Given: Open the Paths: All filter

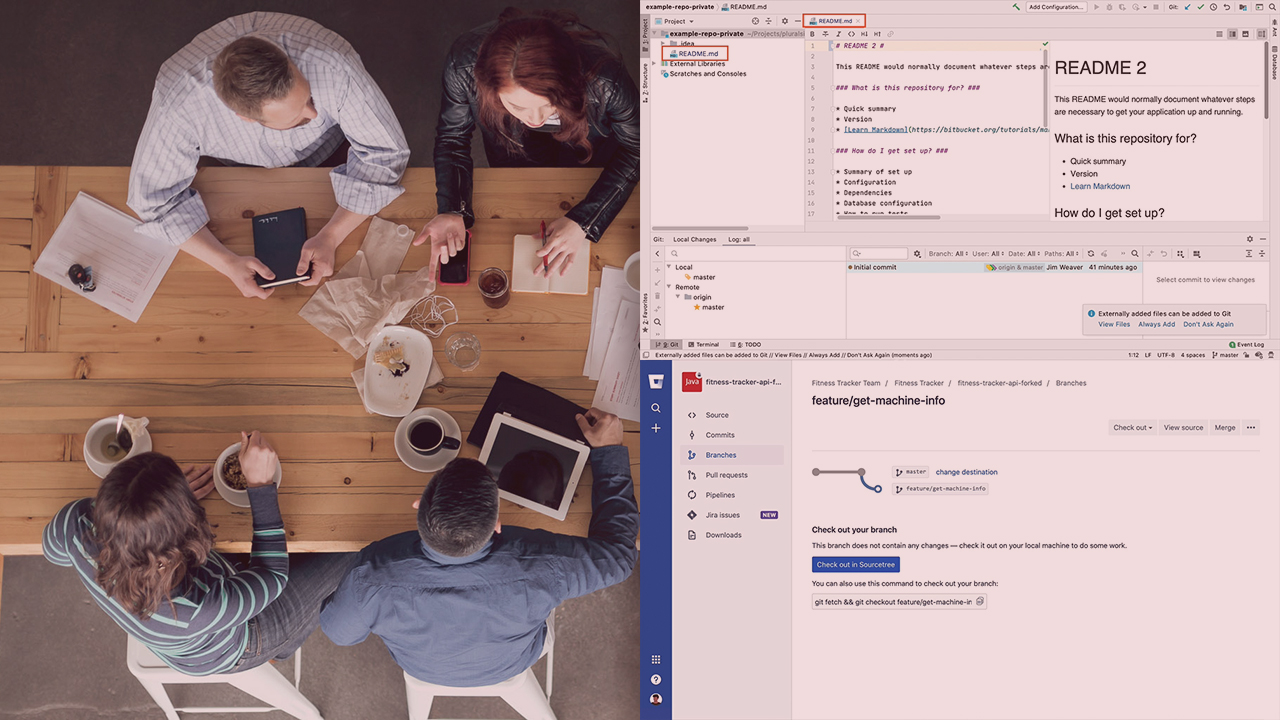Looking at the screenshot, I should click(x=1061, y=254).
